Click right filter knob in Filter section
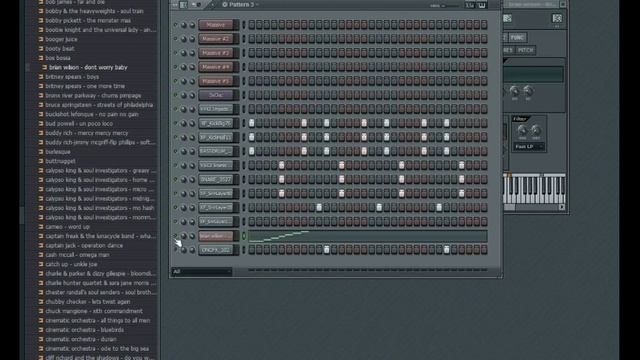The image size is (640, 360). click(536, 131)
